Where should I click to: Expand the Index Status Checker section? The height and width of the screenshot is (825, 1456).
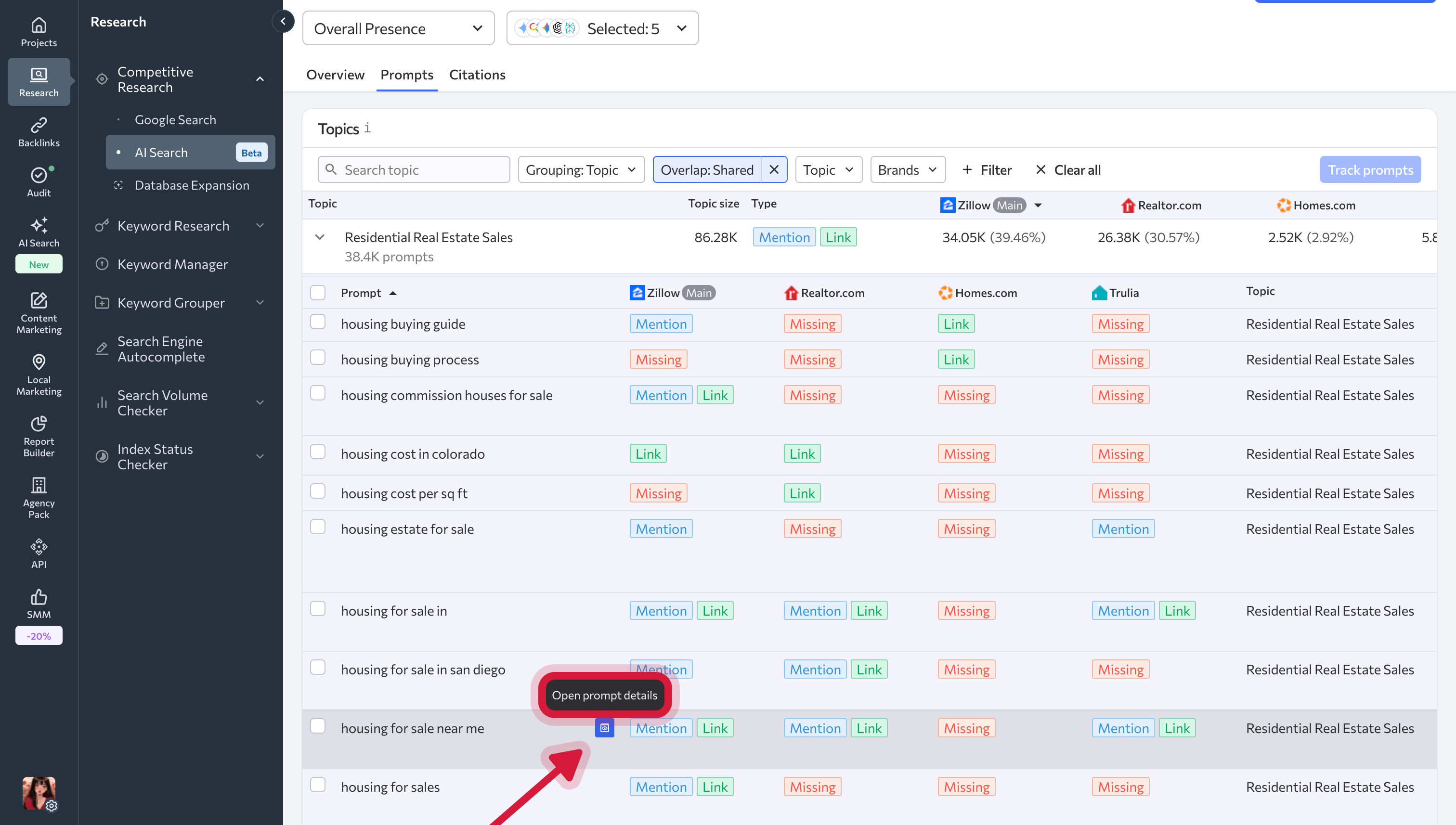pos(260,457)
